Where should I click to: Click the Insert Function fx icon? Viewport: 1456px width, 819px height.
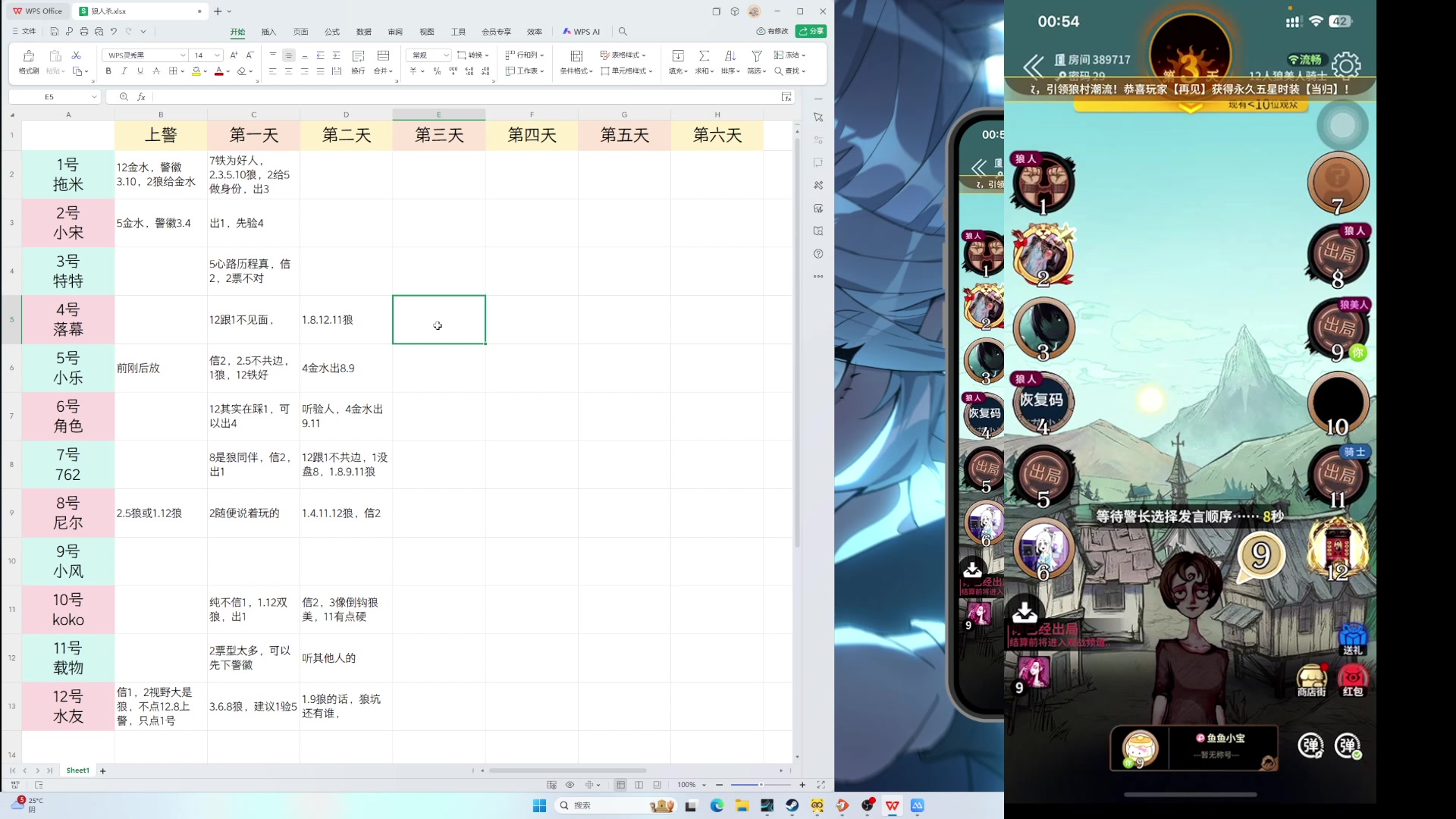pos(141,97)
